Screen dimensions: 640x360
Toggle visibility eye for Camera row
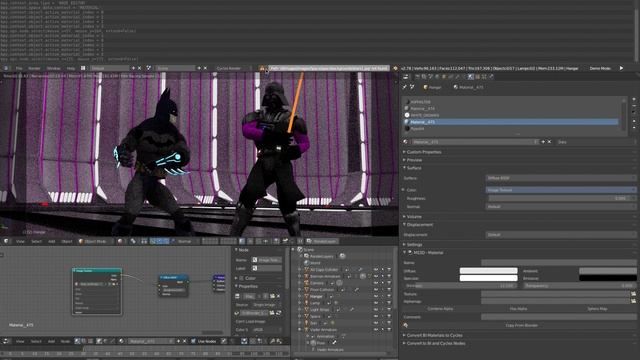click(x=376, y=283)
